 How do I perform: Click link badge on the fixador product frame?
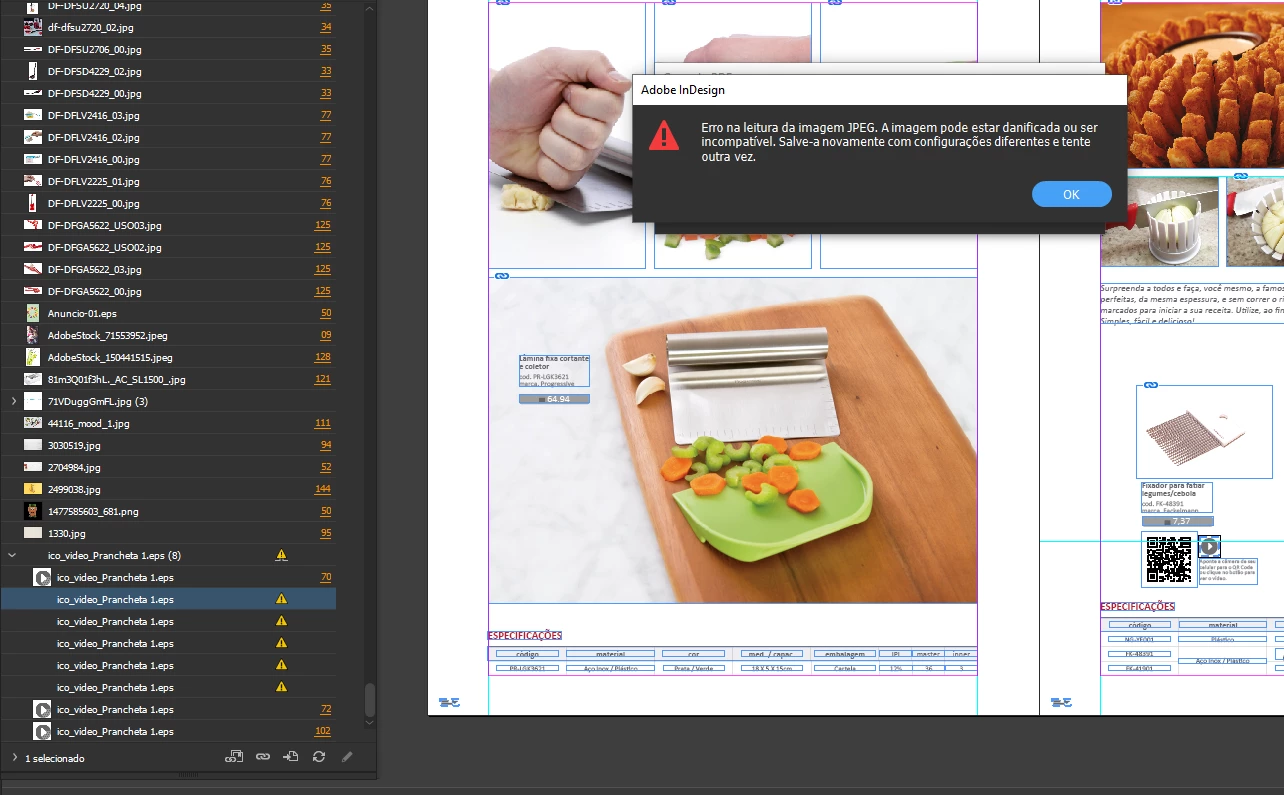[1151, 385]
